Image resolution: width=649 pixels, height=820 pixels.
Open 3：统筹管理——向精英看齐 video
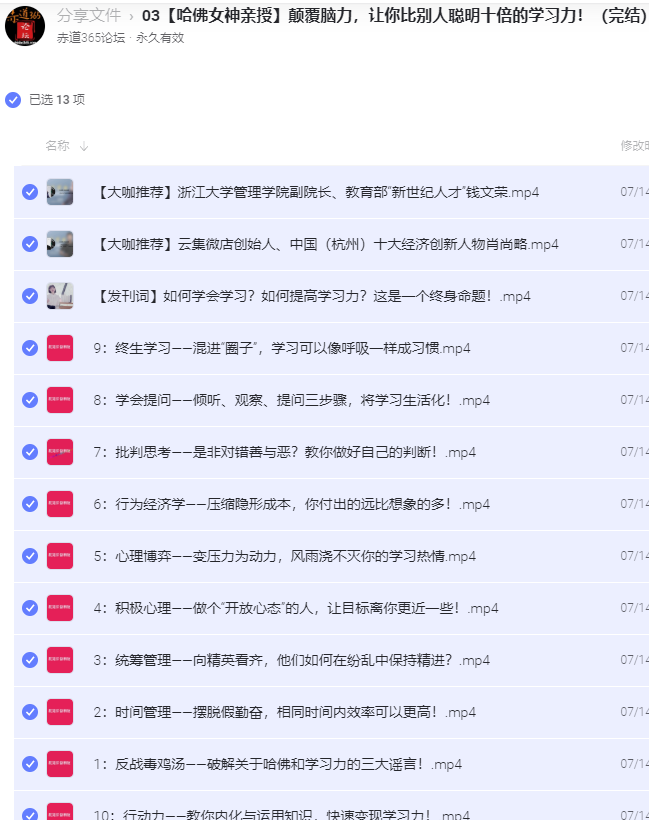click(292, 660)
